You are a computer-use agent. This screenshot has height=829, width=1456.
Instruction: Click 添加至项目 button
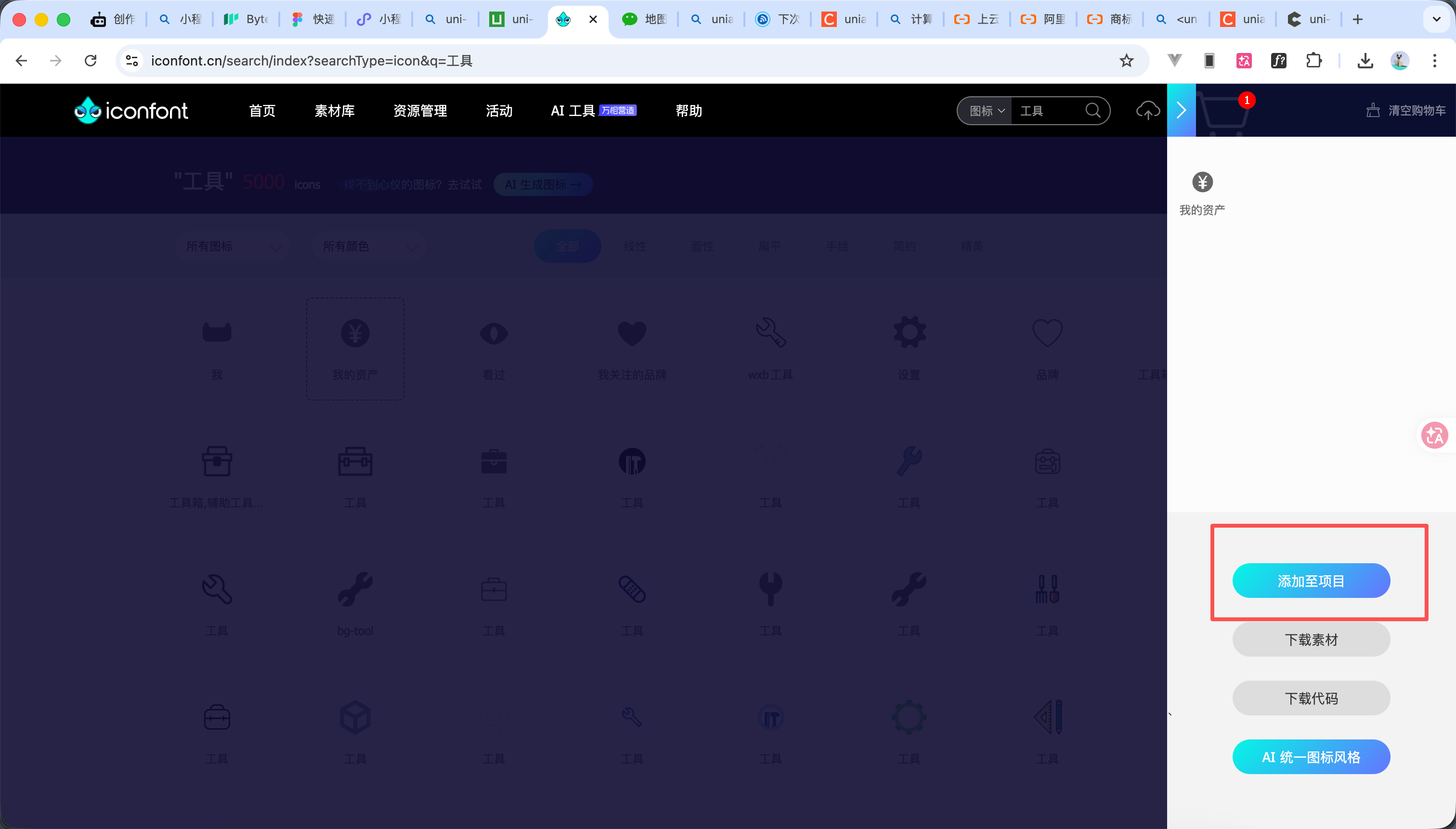click(x=1311, y=581)
